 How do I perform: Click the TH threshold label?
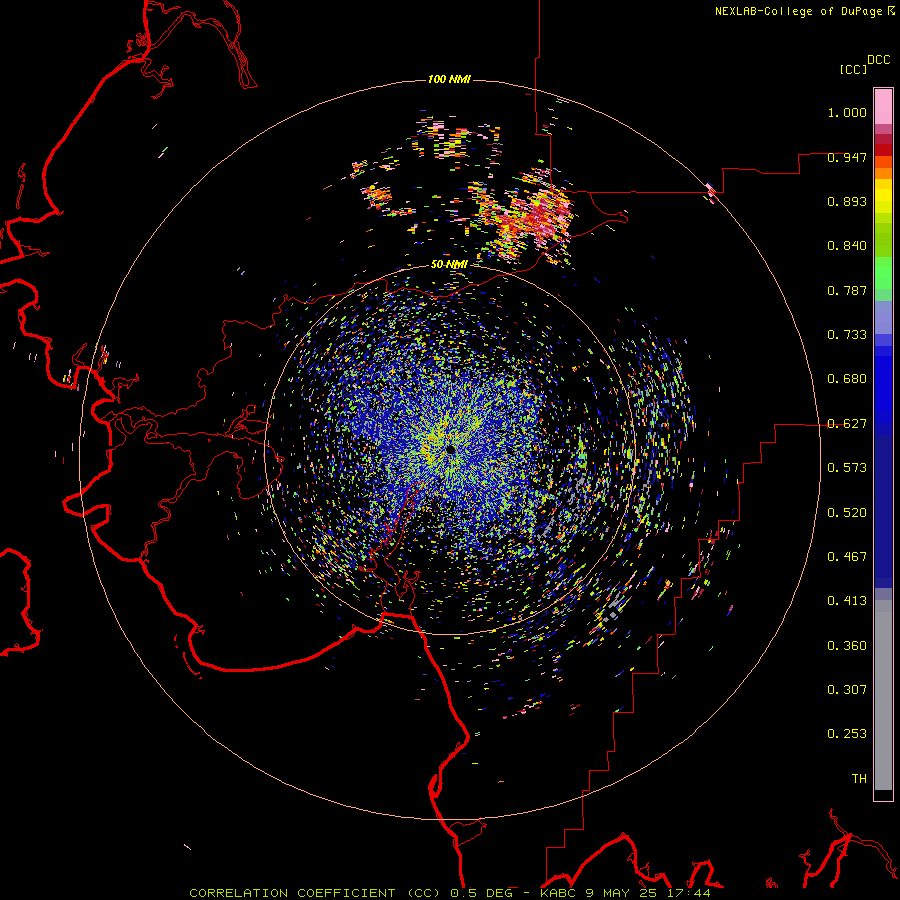coord(859,779)
